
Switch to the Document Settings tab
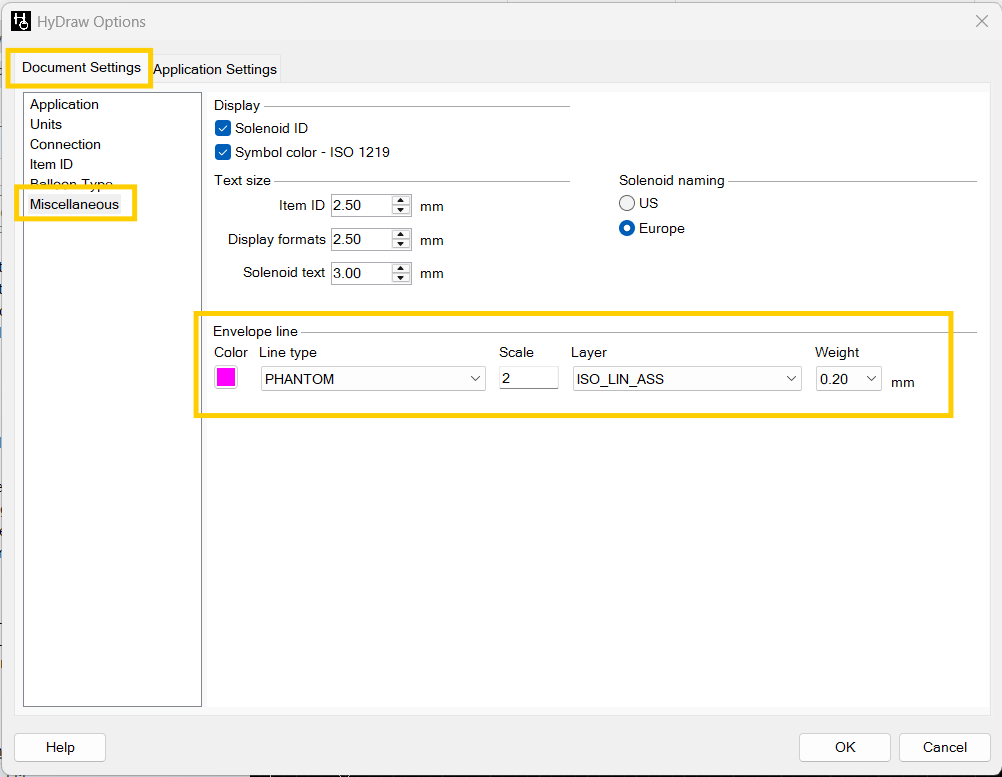81,68
